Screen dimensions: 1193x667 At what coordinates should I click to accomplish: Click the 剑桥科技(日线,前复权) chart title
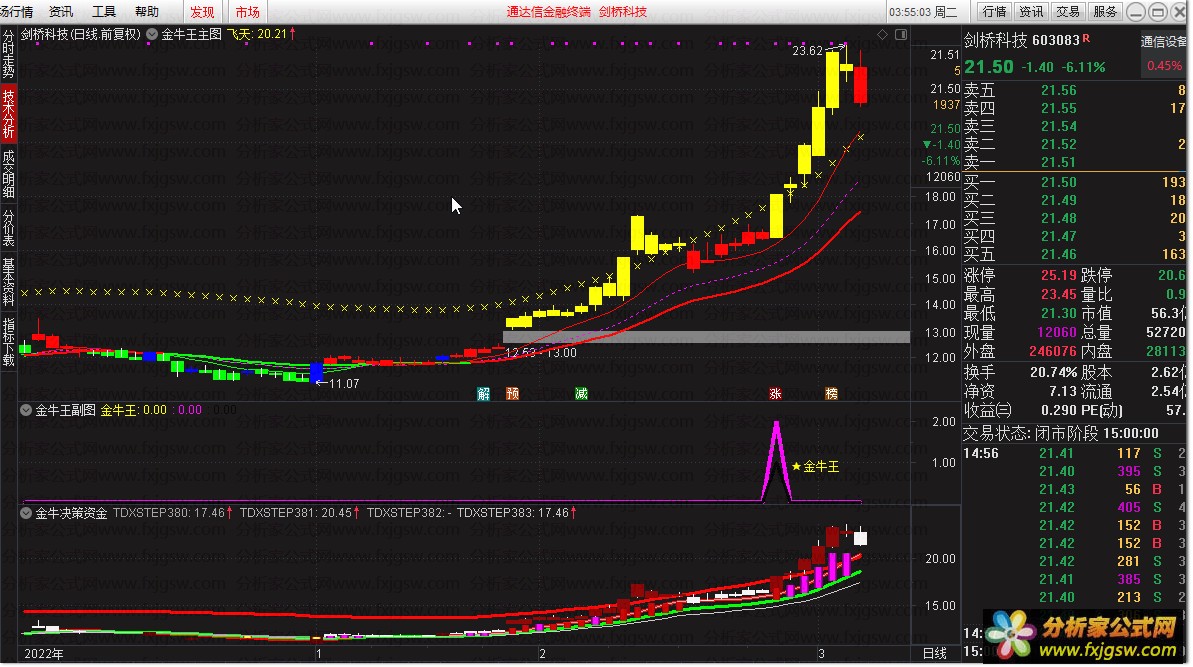81,34
